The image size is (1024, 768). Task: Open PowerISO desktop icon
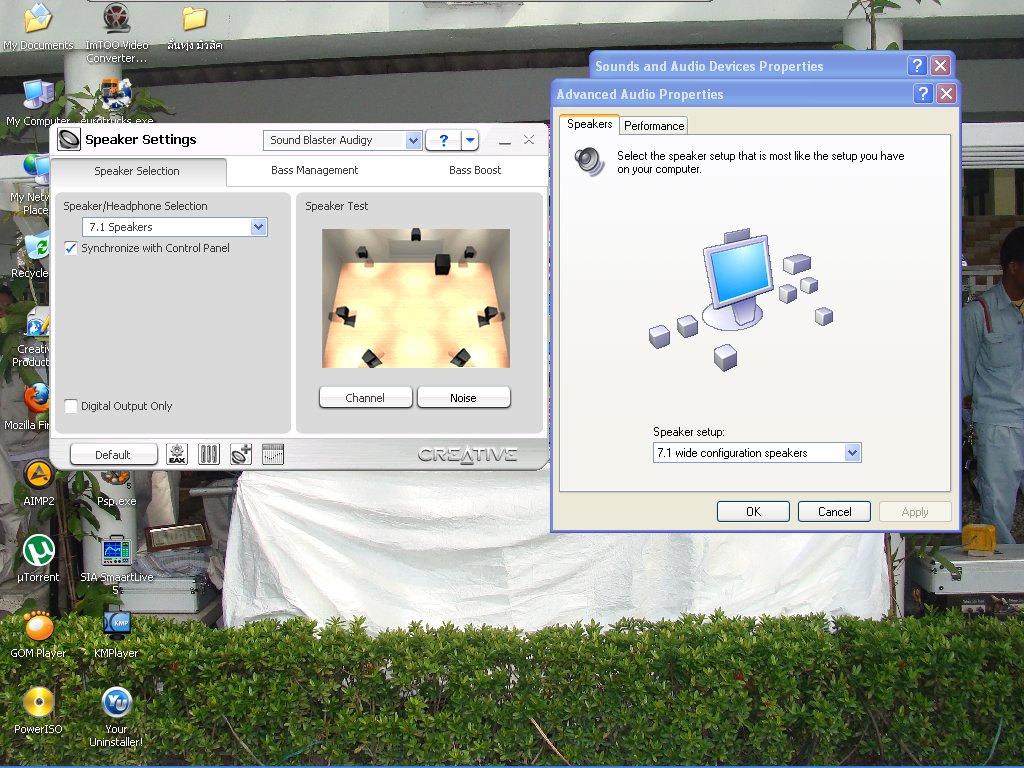tap(38, 711)
